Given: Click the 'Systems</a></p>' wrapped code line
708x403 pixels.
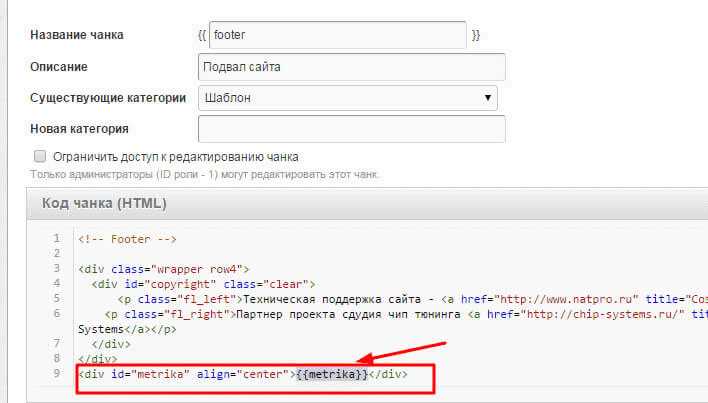Looking at the screenshot, I should [x=127, y=329].
